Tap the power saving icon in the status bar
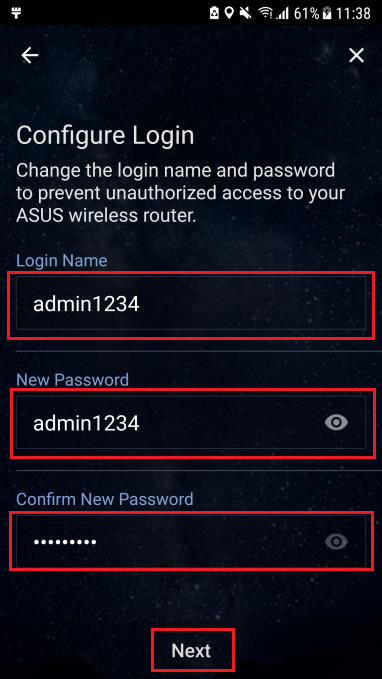This screenshot has height=679, width=382. point(215,13)
